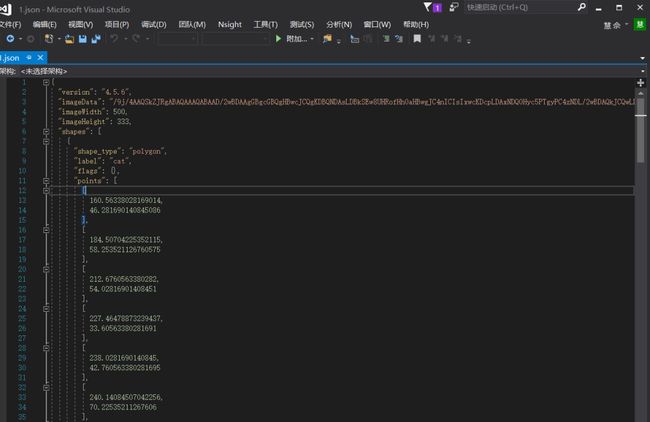Click the Quick Launch search box
This screenshot has height=422, width=650.
(x=521, y=7)
